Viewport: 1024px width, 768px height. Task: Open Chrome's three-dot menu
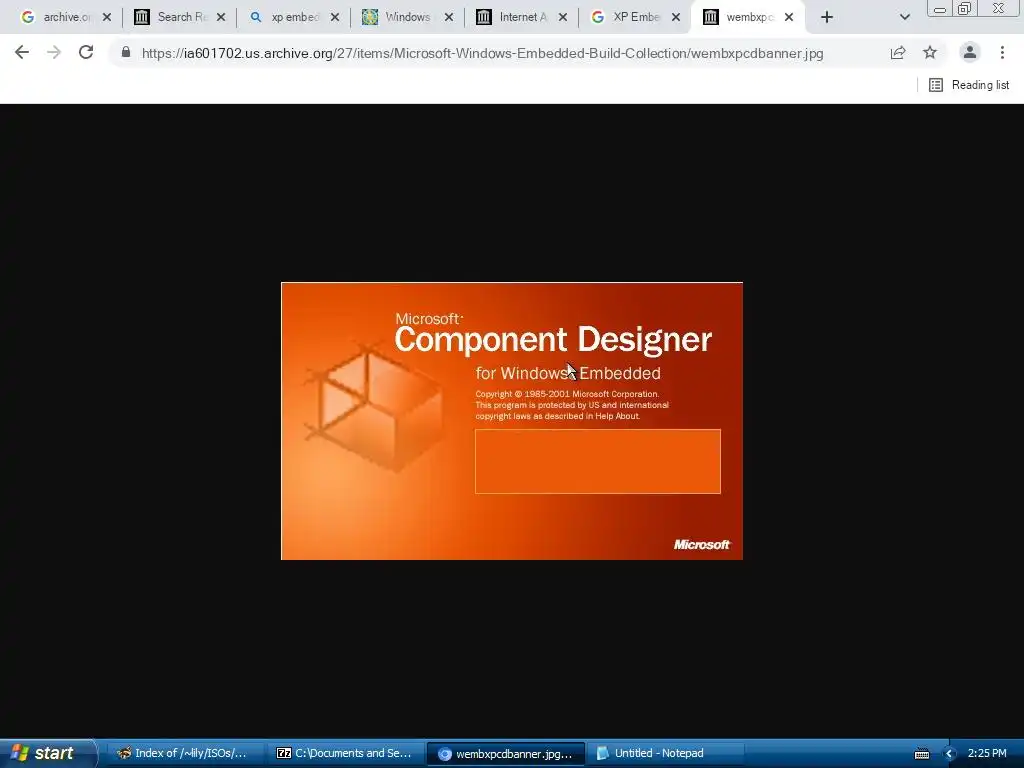pos(1002,52)
